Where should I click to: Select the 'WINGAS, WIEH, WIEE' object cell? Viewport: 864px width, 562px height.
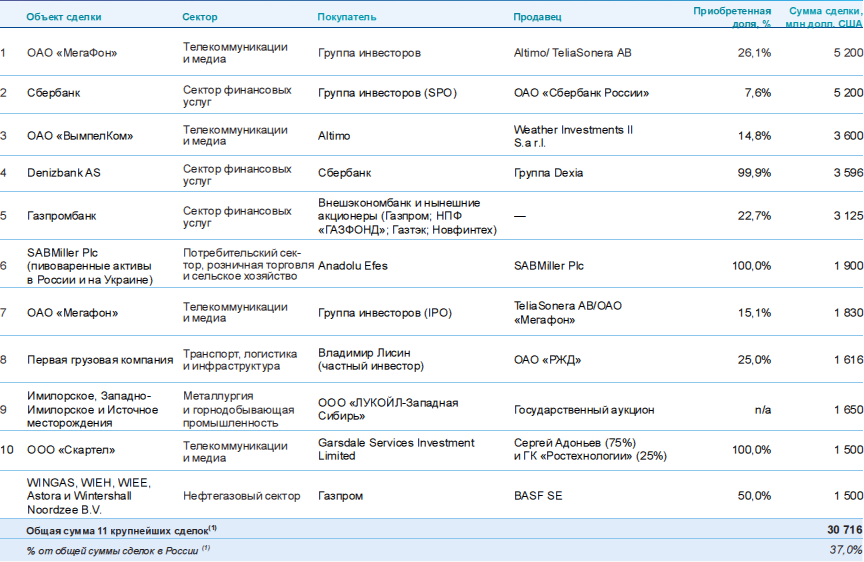pyautogui.click(x=89, y=496)
